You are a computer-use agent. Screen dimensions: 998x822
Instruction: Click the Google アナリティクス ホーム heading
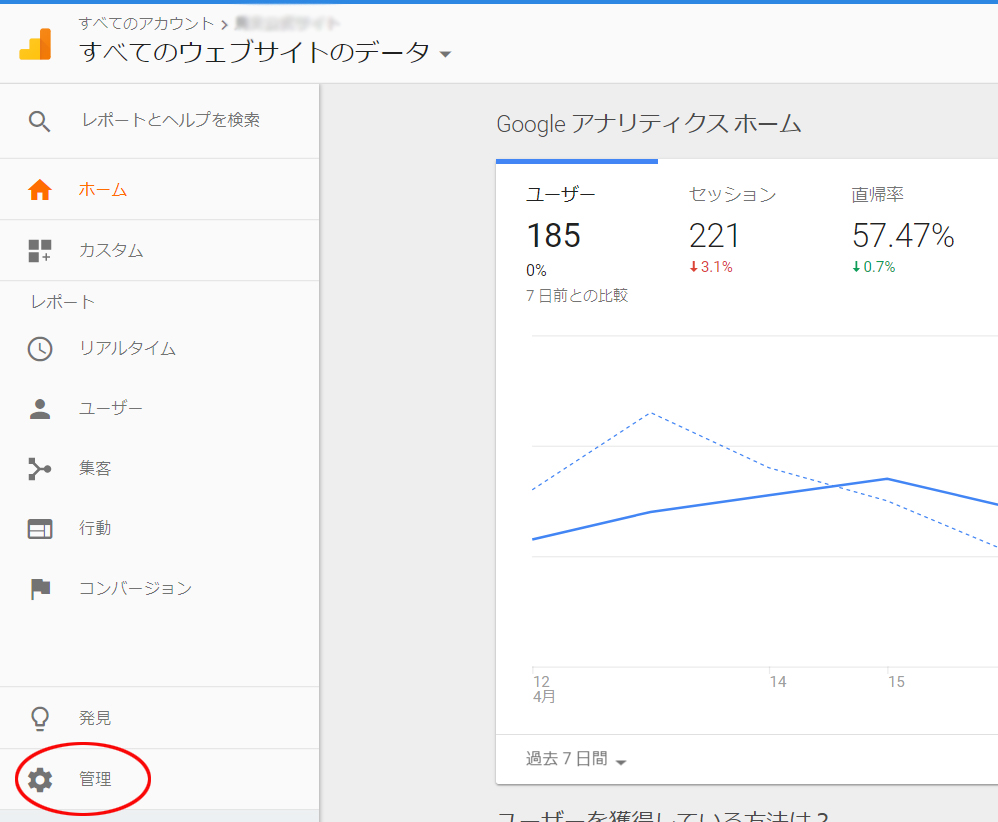(649, 124)
